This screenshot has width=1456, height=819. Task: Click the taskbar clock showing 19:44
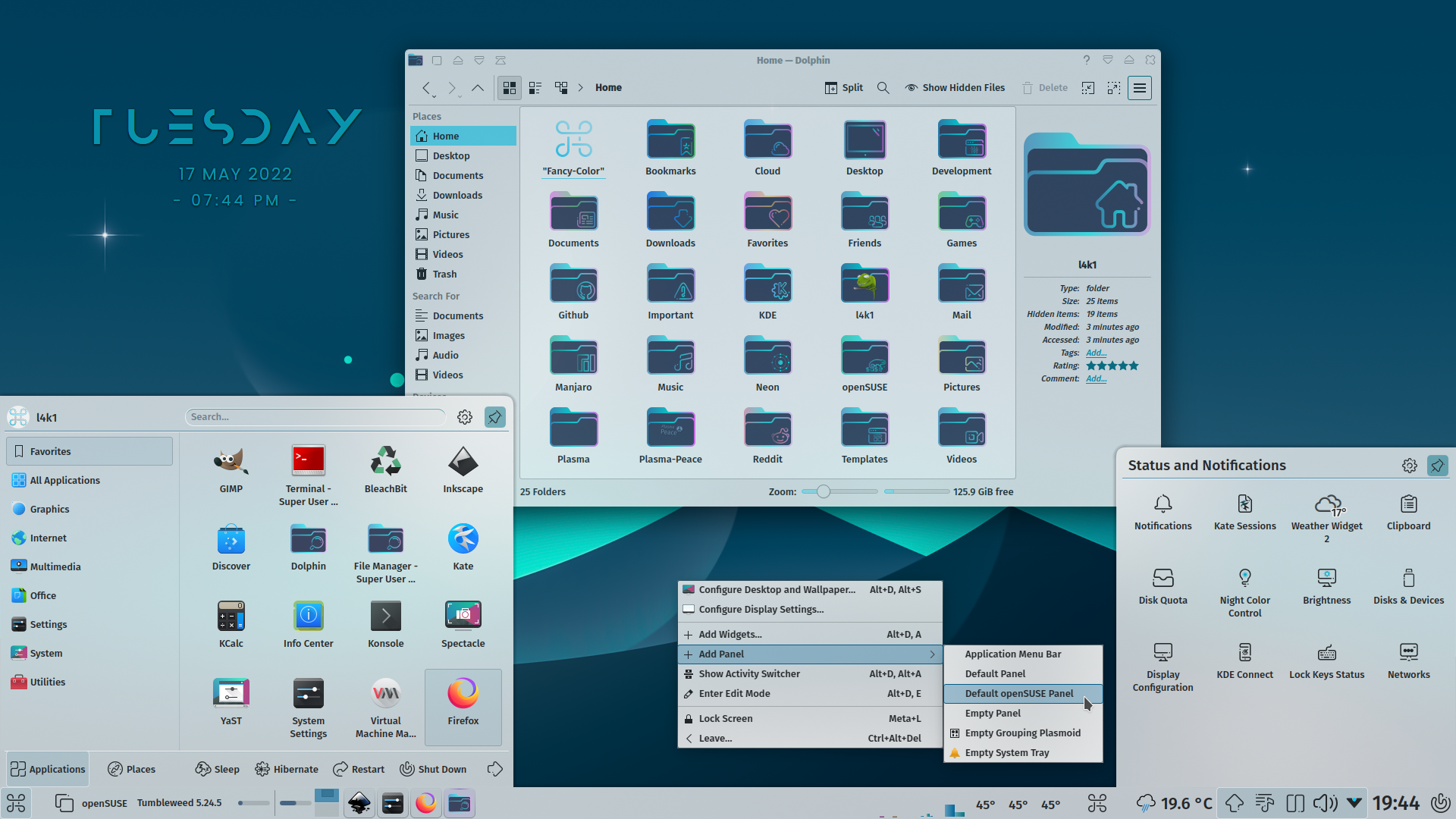[x=1395, y=803]
